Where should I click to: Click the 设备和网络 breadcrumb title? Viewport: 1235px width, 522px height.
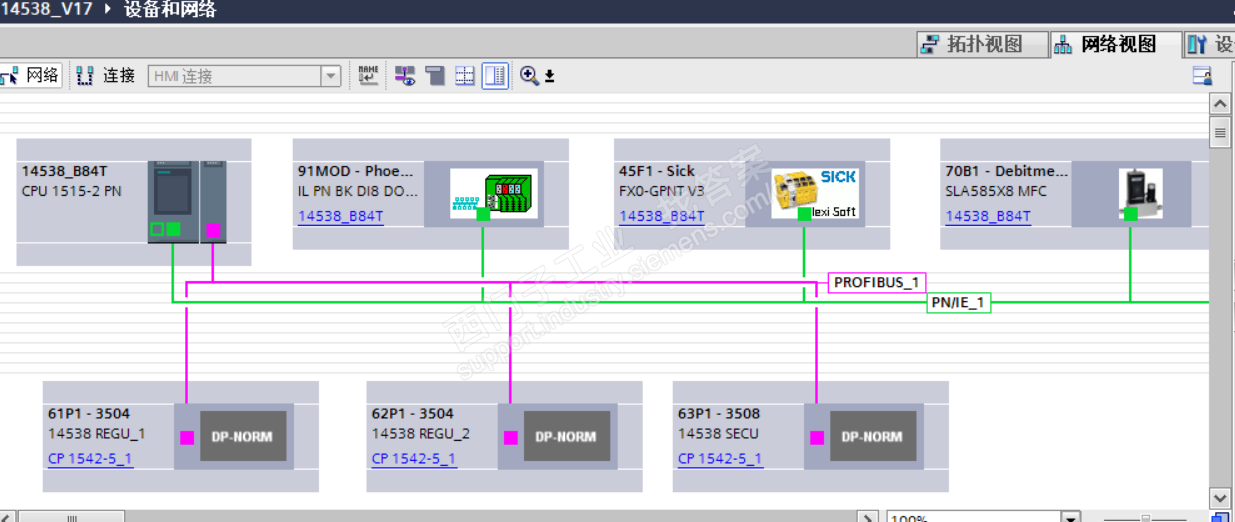click(x=170, y=11)
